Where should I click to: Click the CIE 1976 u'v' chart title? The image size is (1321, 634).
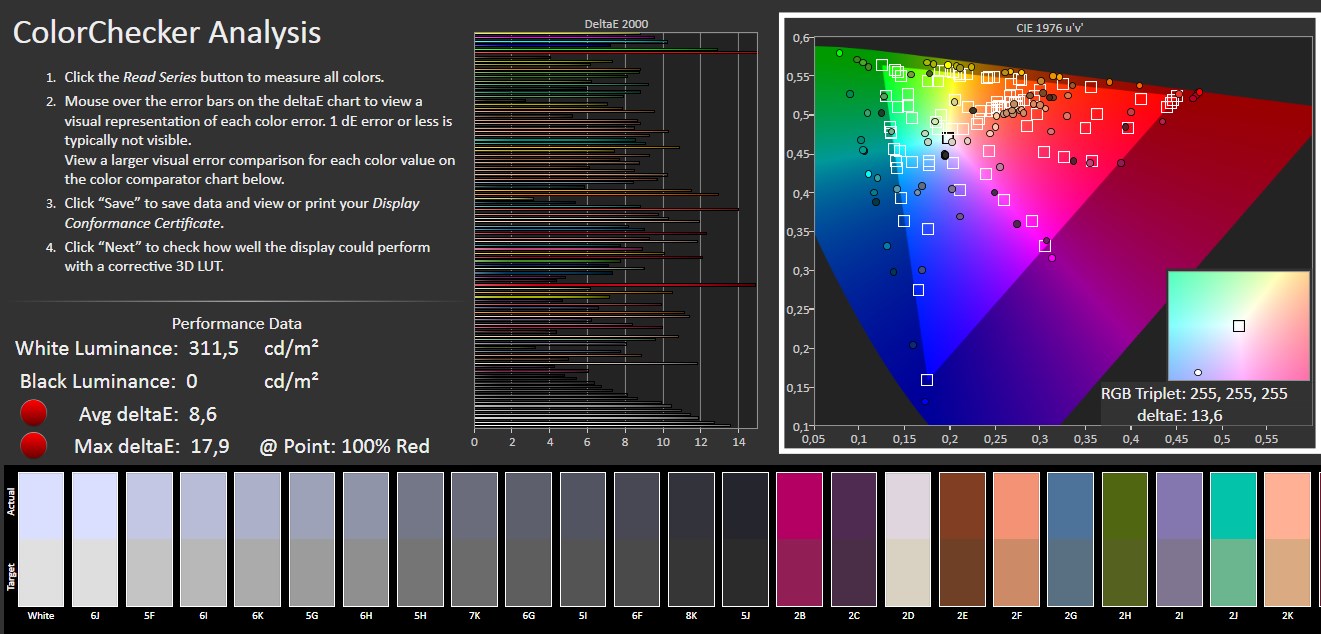[x=1049, y=28]
